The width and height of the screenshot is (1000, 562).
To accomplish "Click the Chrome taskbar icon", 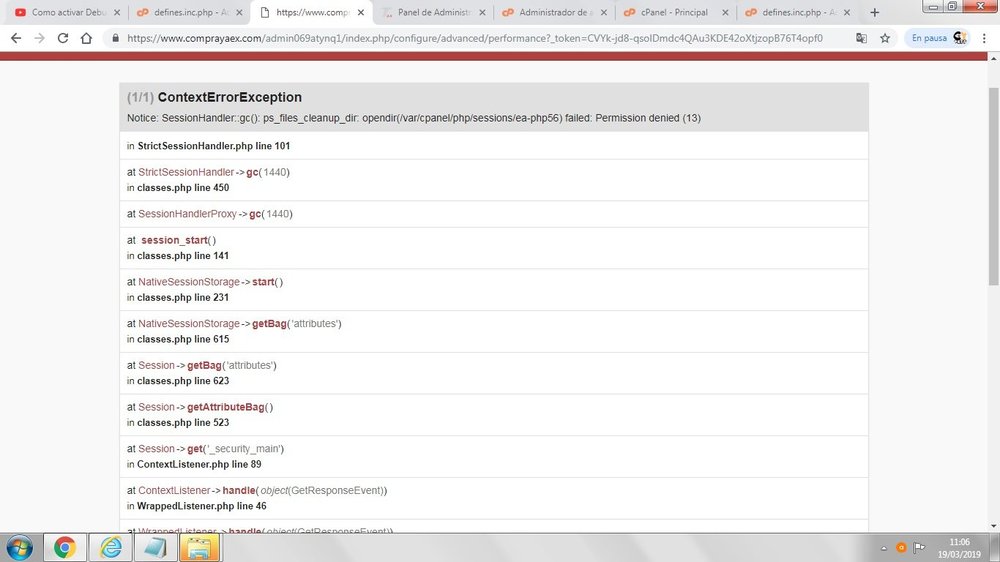I will click(64, 548).
